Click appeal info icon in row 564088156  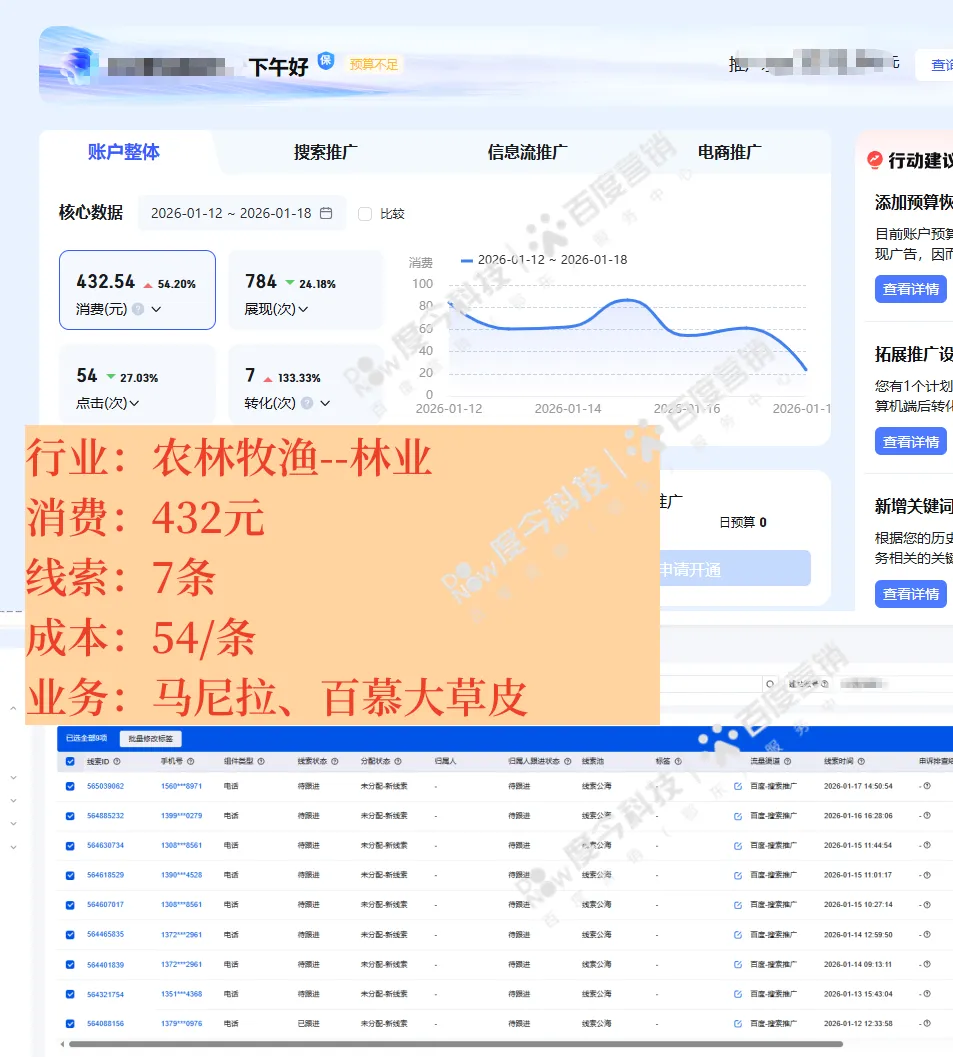[927, 1023]
